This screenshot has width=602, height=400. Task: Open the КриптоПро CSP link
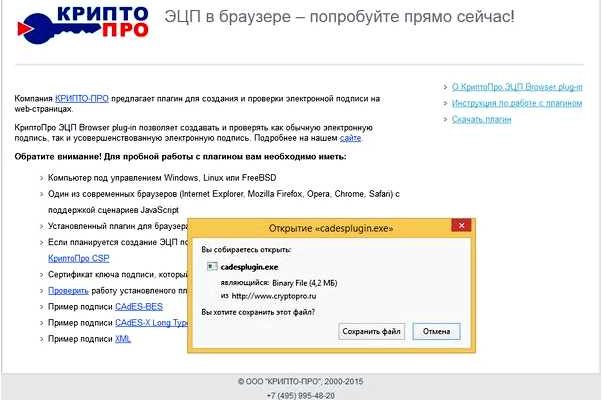point(79,258)
